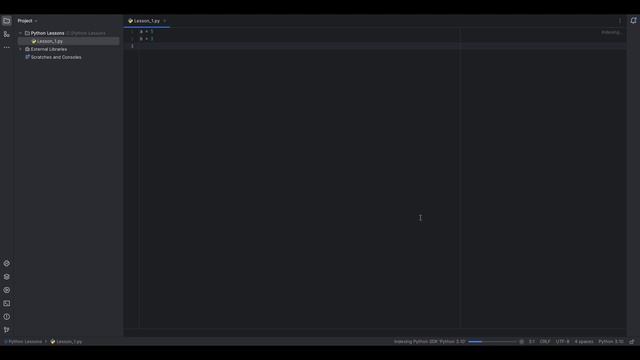Open the Structure tool window icon
Viewport: 640px width, 360px height.
7,34
